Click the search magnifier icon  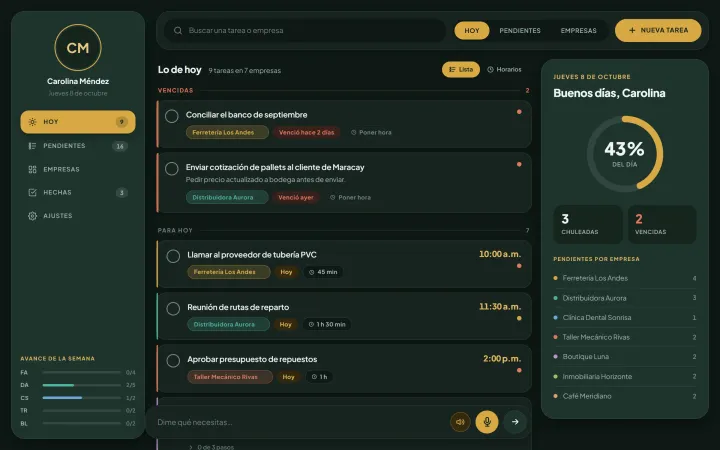click(178, 30)
